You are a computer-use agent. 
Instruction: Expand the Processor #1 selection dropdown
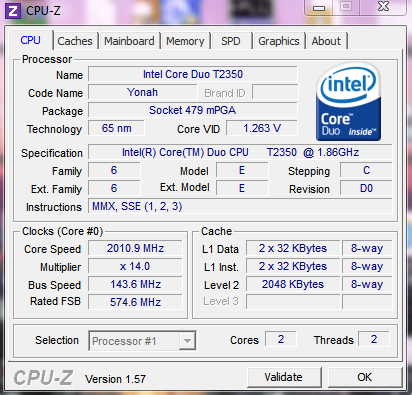[187, 341]
